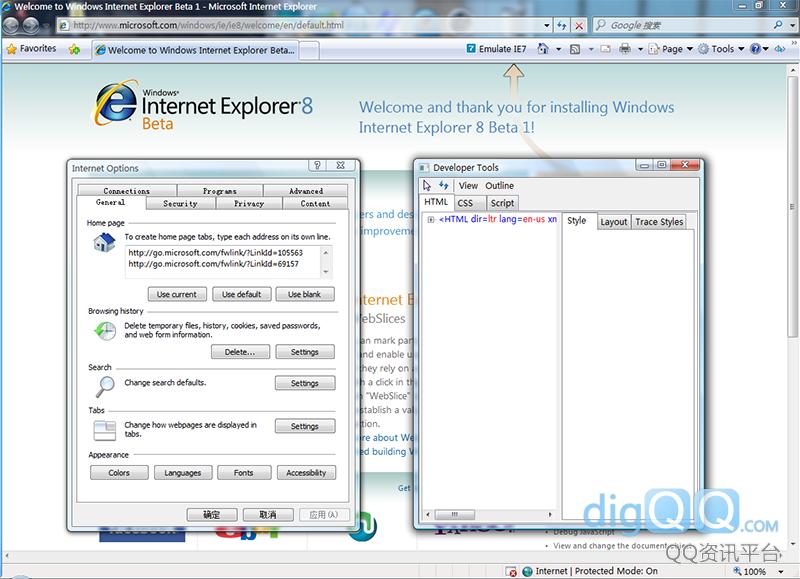Click the Colors button
The height and width of the screenshot is (579, 800).
pyautogui.click(x=119, y=473)
